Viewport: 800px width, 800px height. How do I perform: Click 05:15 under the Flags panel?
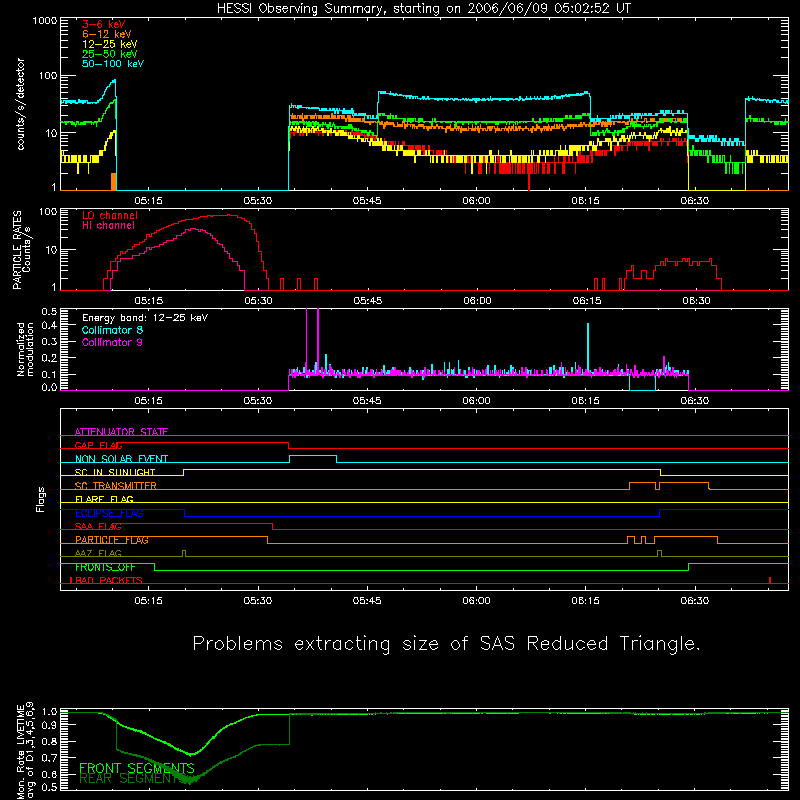(x=148, y=601)
